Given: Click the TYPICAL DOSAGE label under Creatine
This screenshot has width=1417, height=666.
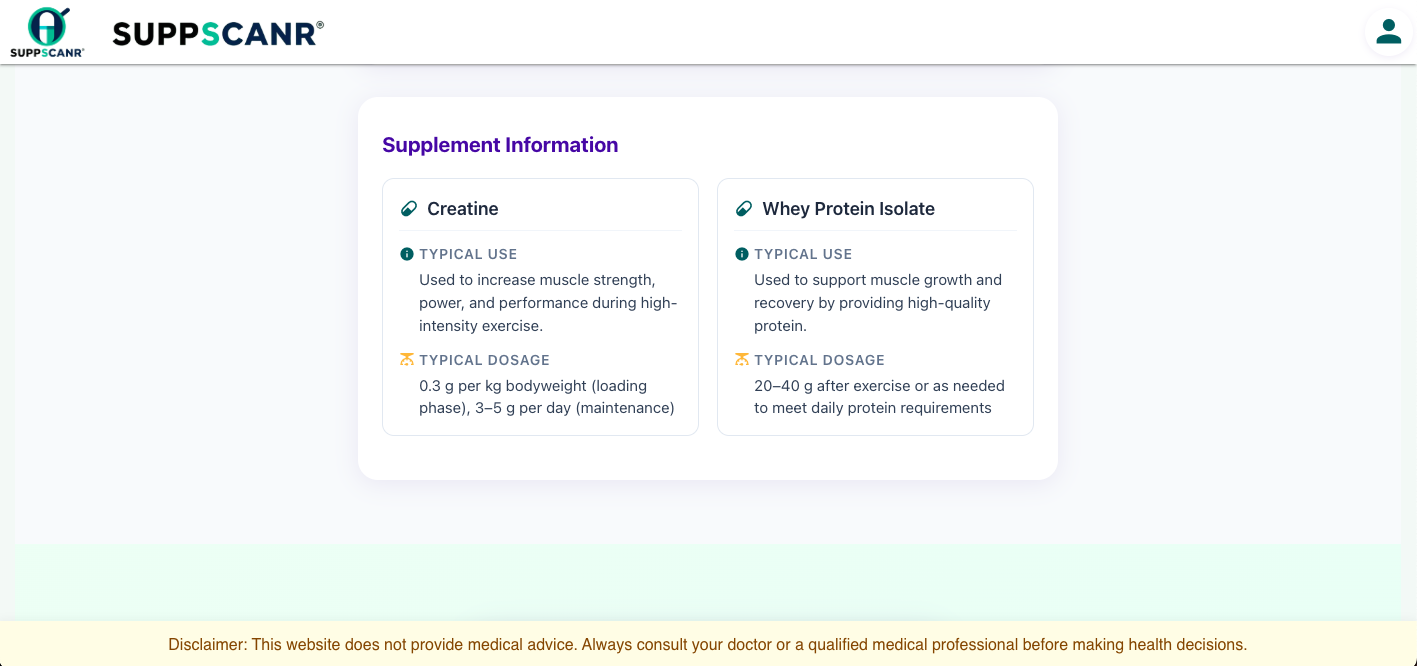Looking at the screenshot, I should coord(484,360).
